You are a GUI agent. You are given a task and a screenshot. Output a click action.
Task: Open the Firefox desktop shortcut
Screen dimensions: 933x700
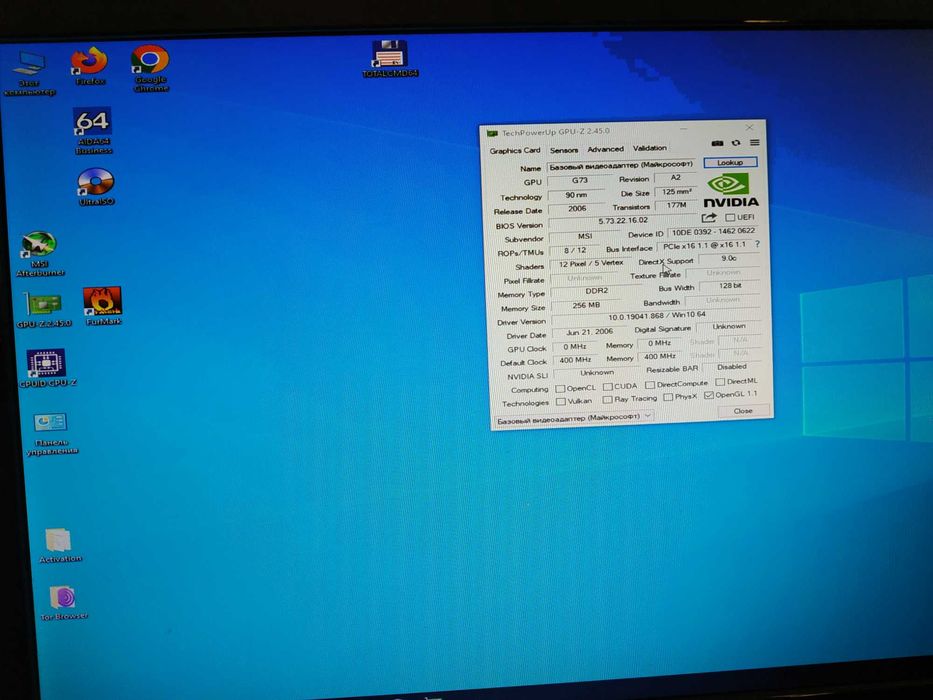tap(90, 66)
